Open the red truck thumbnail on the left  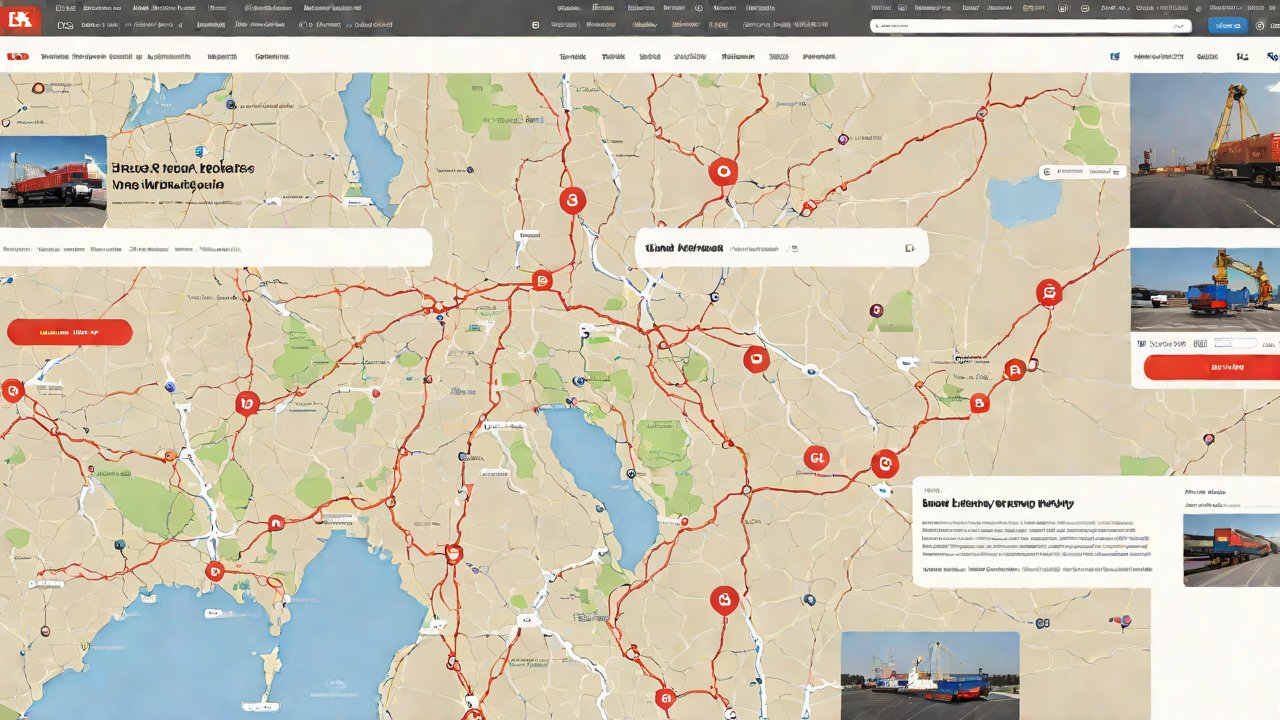click(x=53, y=181)
